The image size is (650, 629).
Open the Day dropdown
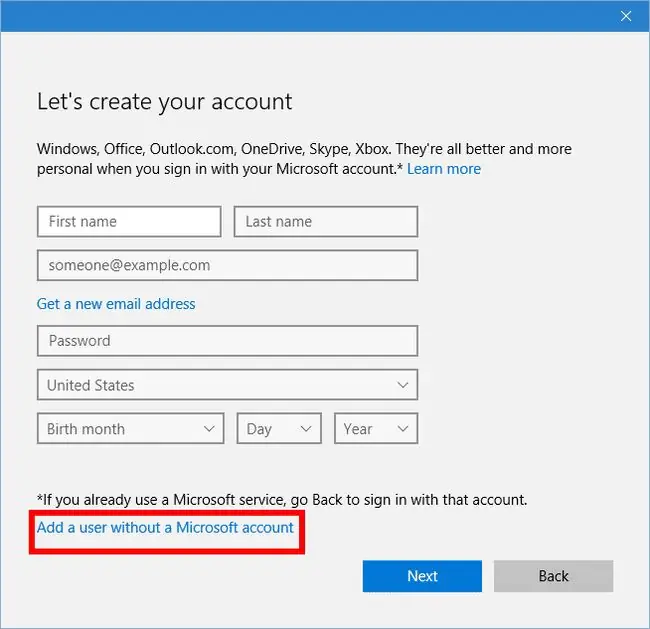(279, 428)
